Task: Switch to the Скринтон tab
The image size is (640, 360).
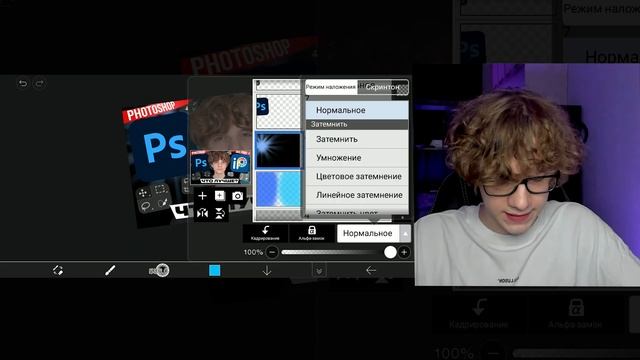Action: [x=382, y=87]
